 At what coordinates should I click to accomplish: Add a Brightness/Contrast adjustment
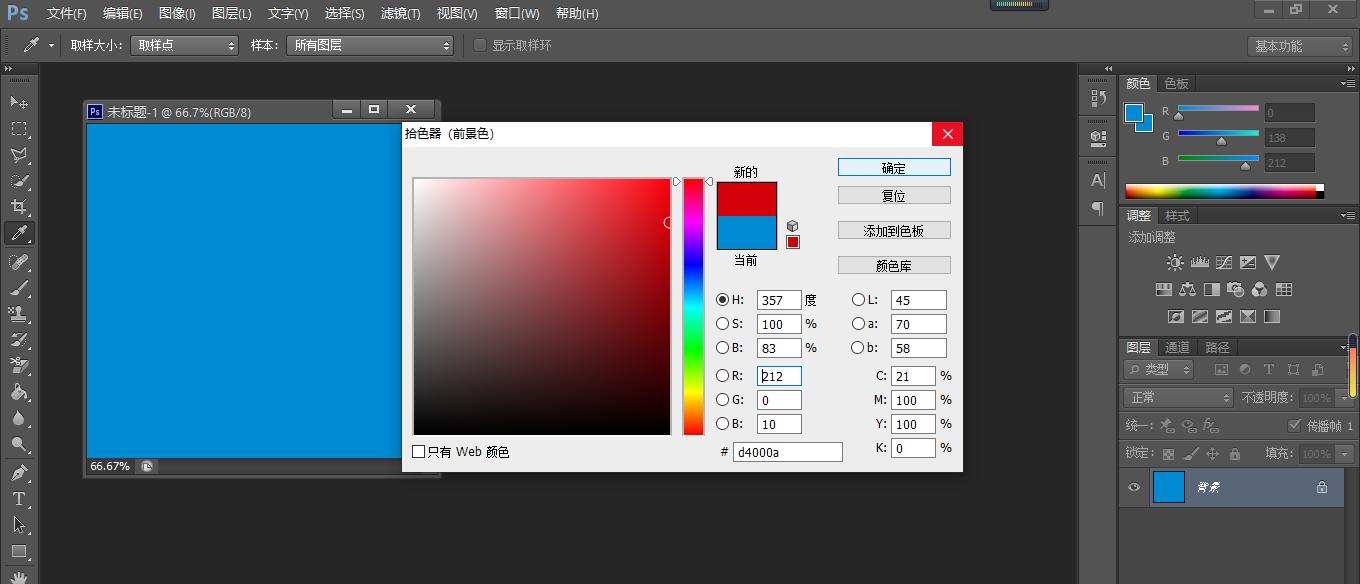point(1175,261)
